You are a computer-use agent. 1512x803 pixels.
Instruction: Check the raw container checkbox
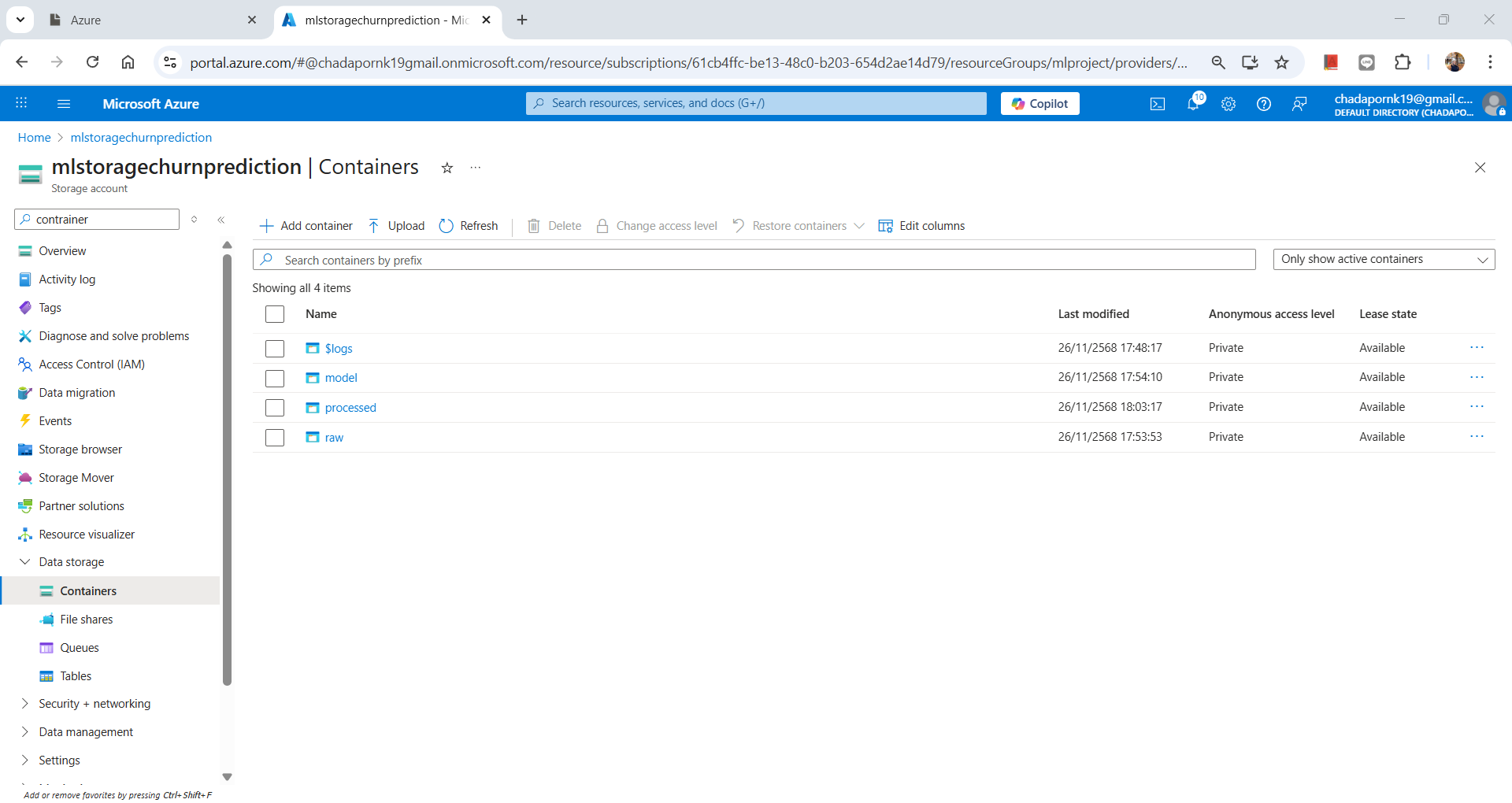point(275,437)
